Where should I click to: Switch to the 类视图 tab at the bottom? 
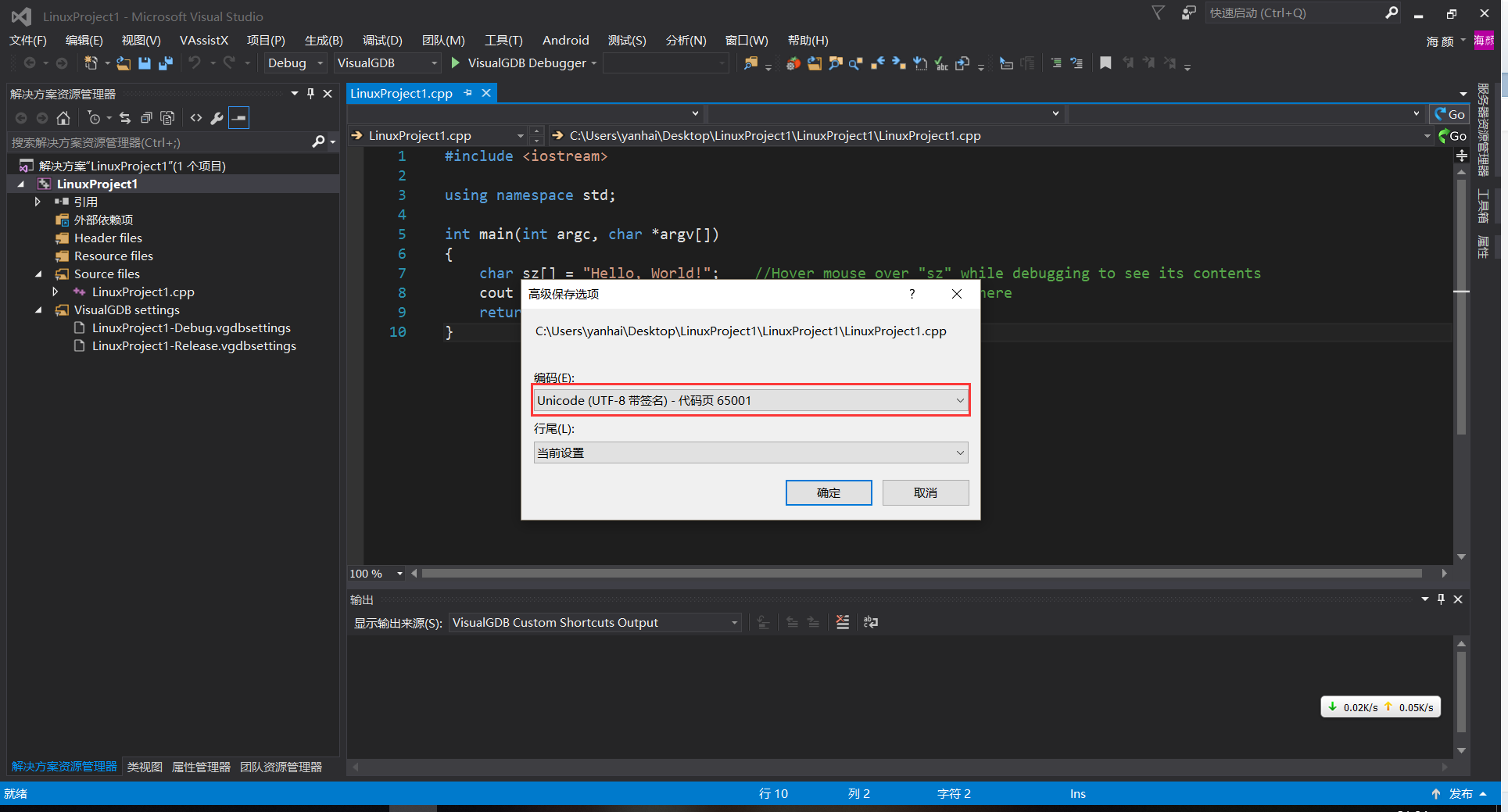tap(144, 767)
